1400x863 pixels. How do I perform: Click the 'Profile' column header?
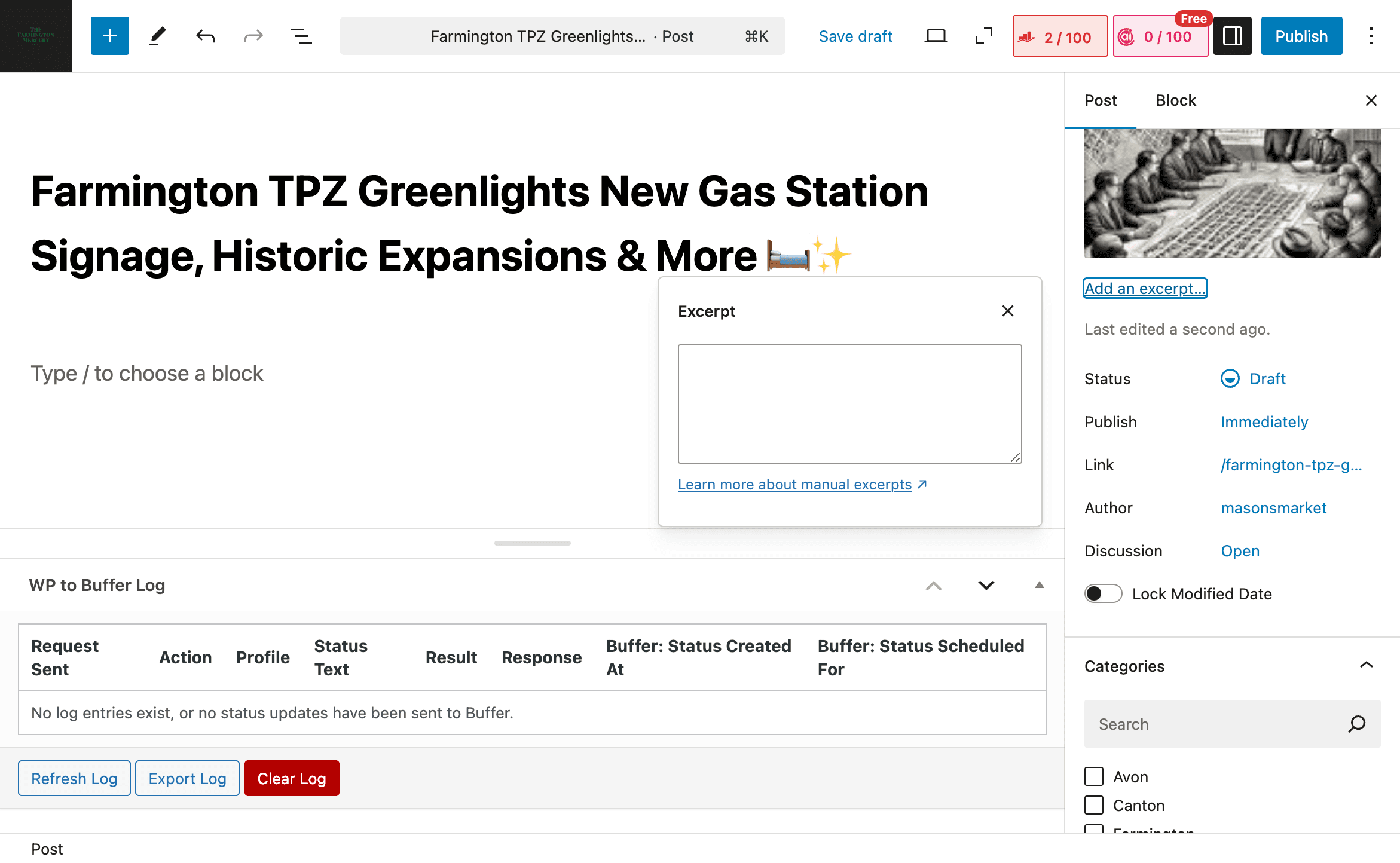[263, 657]
